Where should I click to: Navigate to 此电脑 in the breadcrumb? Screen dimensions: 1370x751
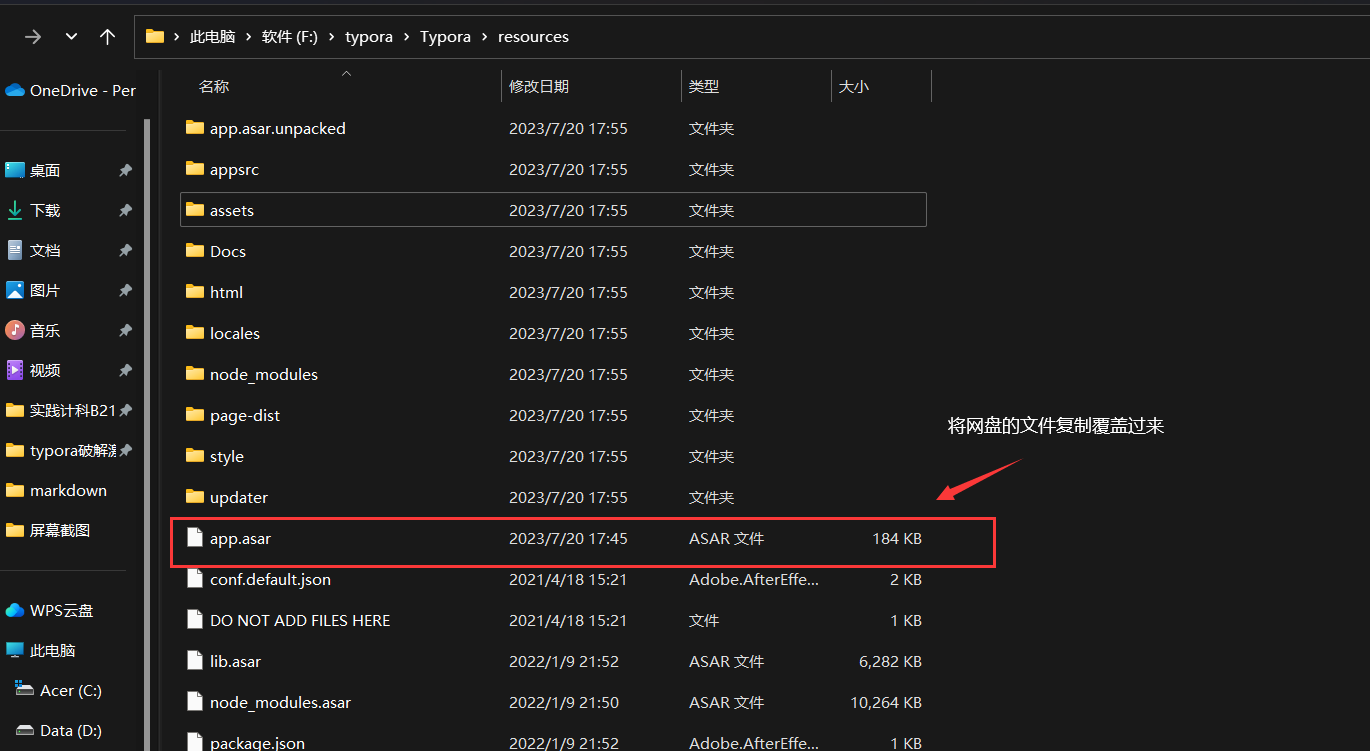(x=212, y=37)
